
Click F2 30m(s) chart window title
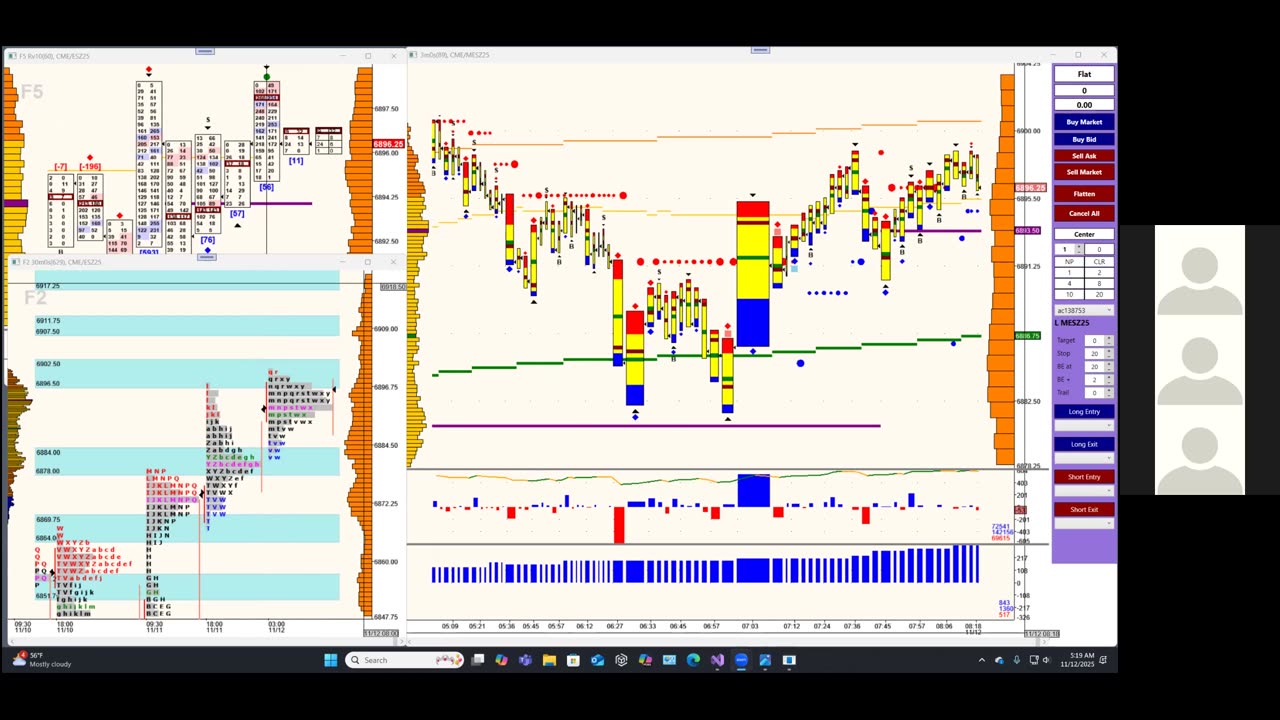(x=61, y=262)
